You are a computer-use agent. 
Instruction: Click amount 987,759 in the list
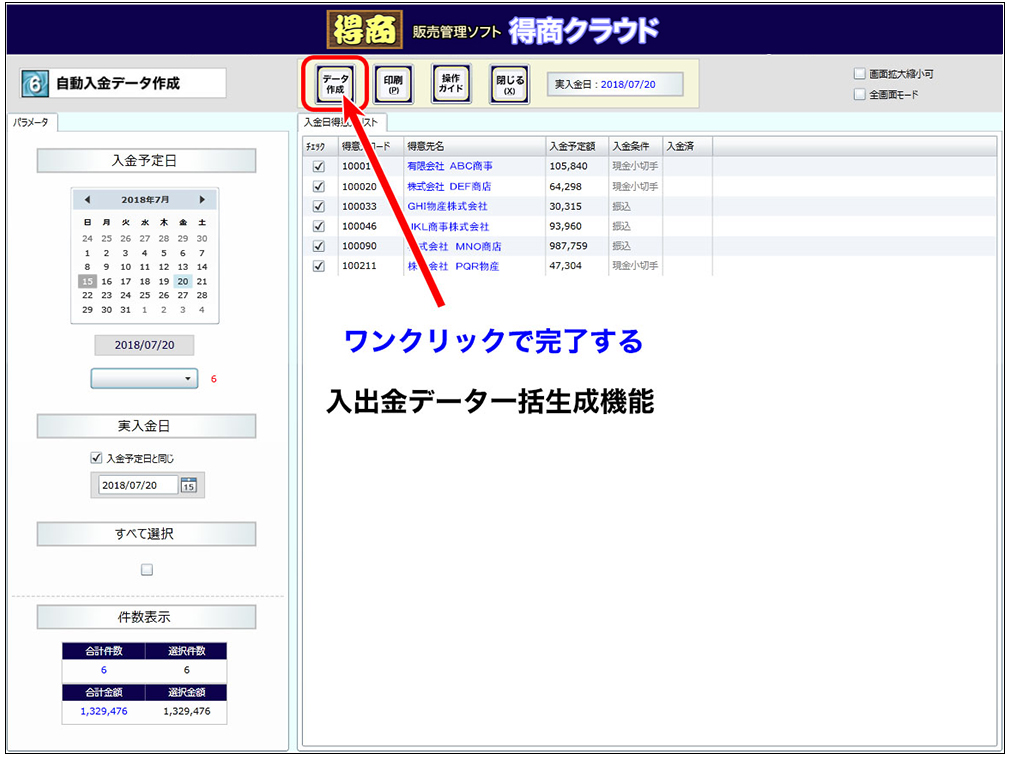(x=568, y=246)
